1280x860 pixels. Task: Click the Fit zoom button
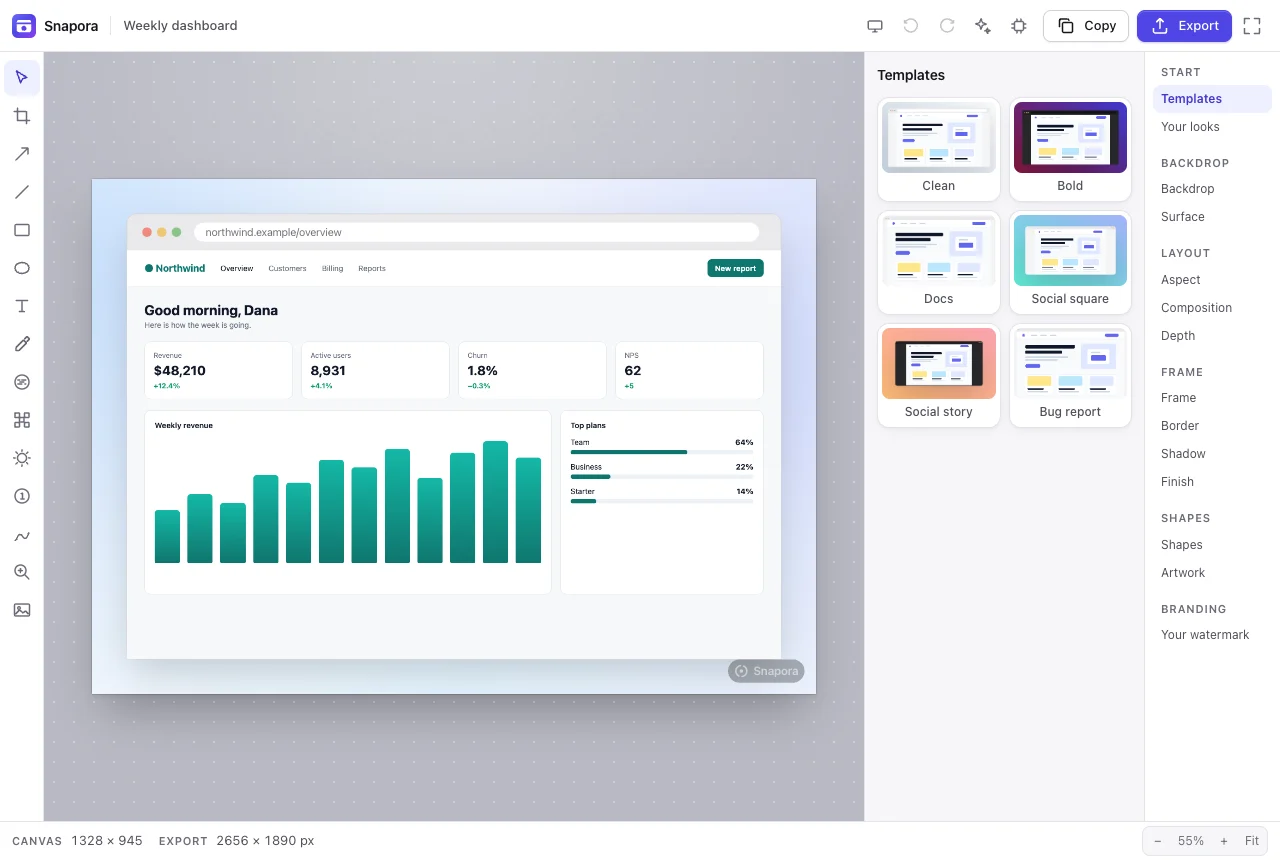coord(1252,841)
